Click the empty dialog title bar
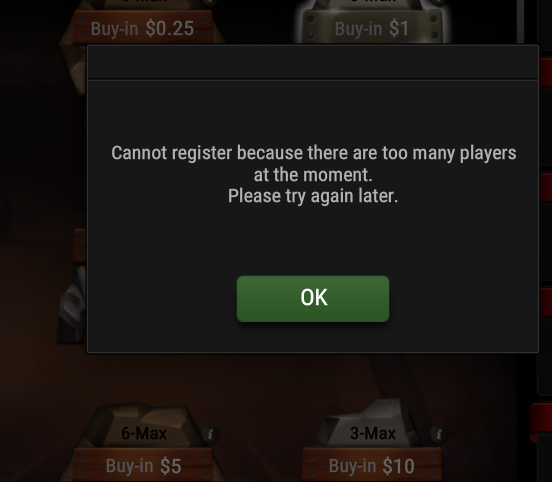 [313, 62]
